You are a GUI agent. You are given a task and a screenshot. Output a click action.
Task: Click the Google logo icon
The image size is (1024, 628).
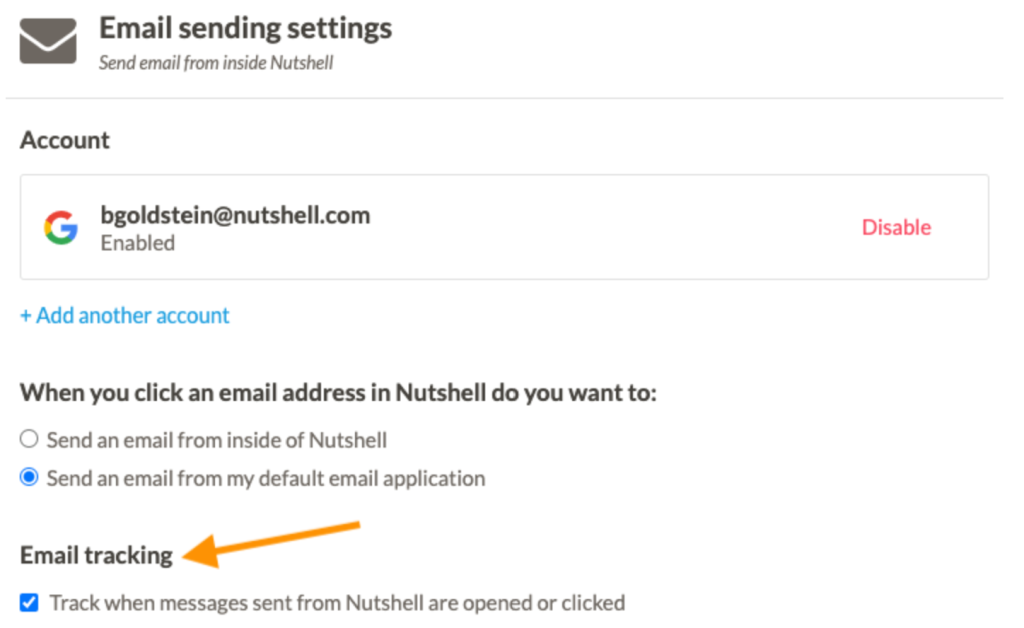61,227
